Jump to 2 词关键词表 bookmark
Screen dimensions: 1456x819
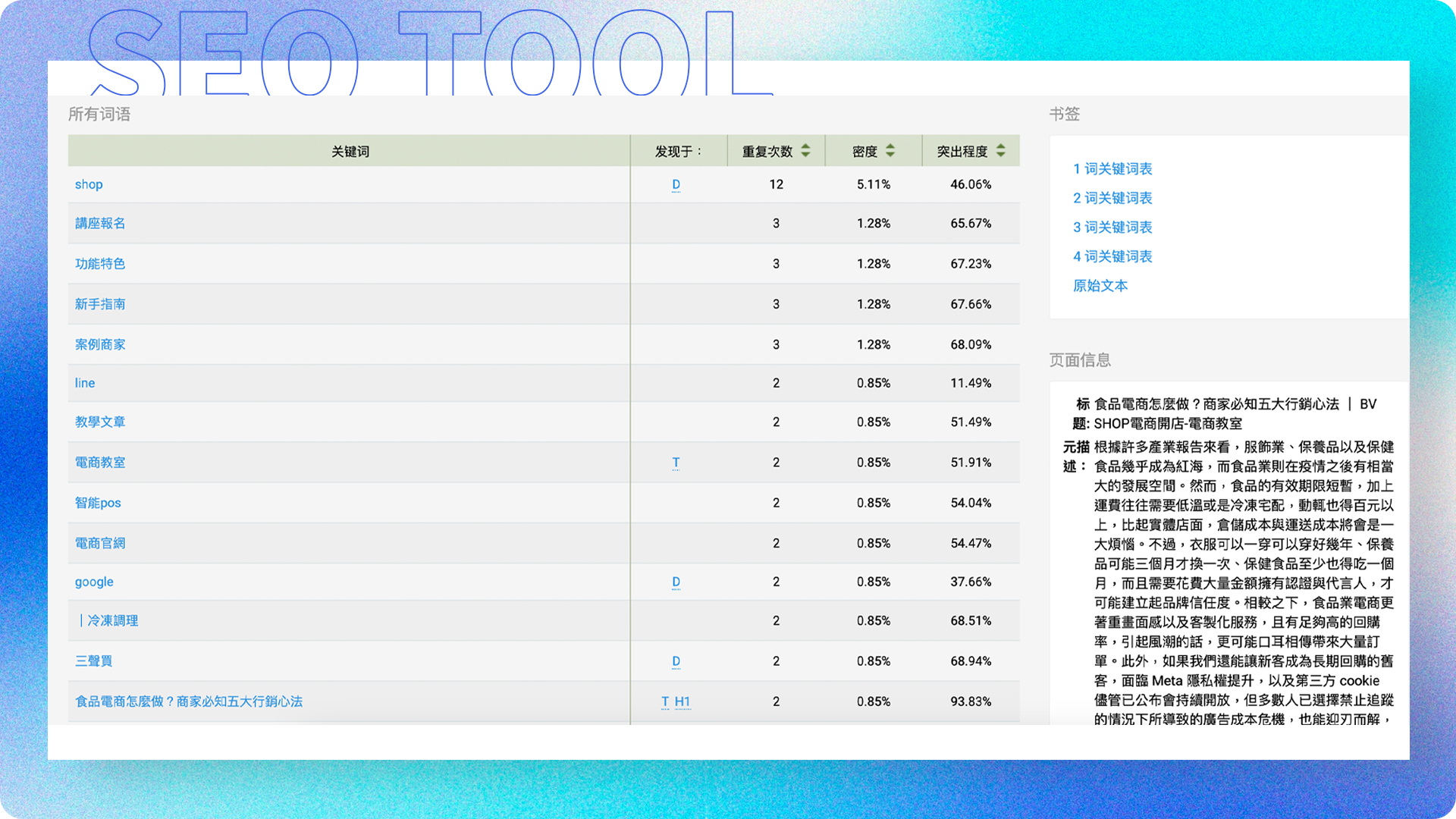pyautogui.click(x=1112, y=198)
